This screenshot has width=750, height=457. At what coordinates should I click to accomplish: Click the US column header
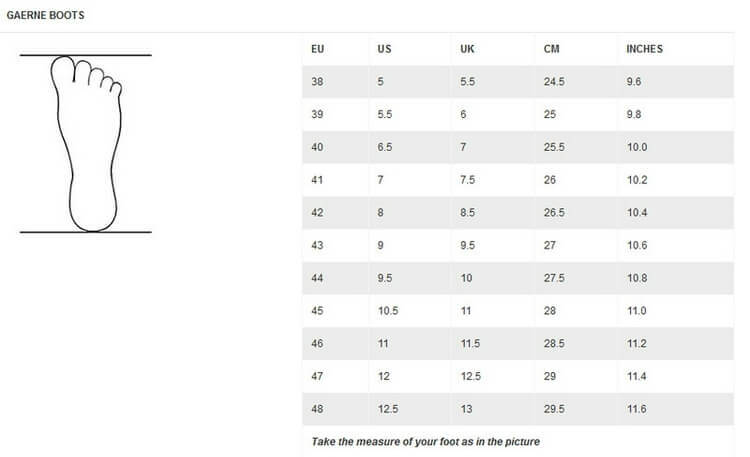[x=384, y=49]
